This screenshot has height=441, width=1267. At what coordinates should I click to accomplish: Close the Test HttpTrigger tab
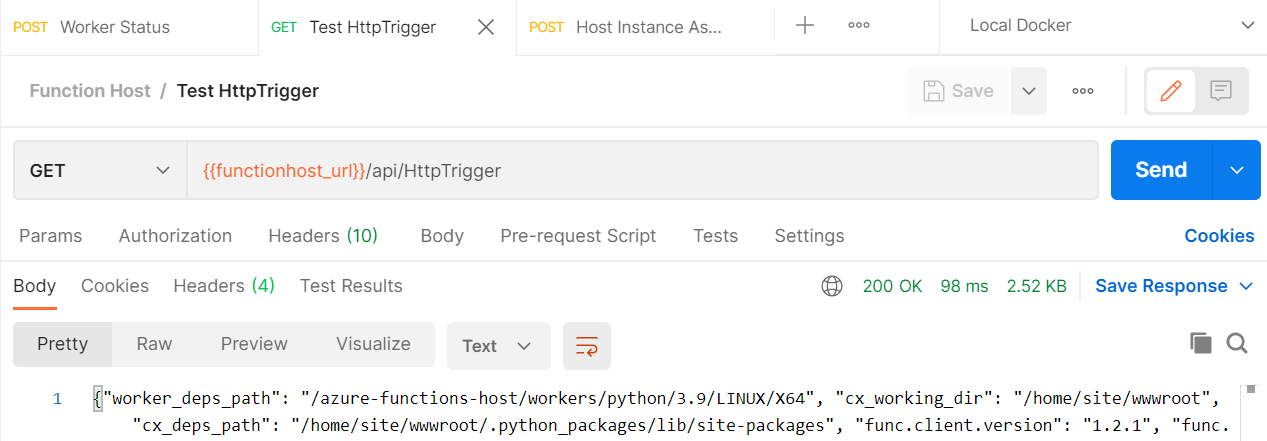tap(486, 27)
